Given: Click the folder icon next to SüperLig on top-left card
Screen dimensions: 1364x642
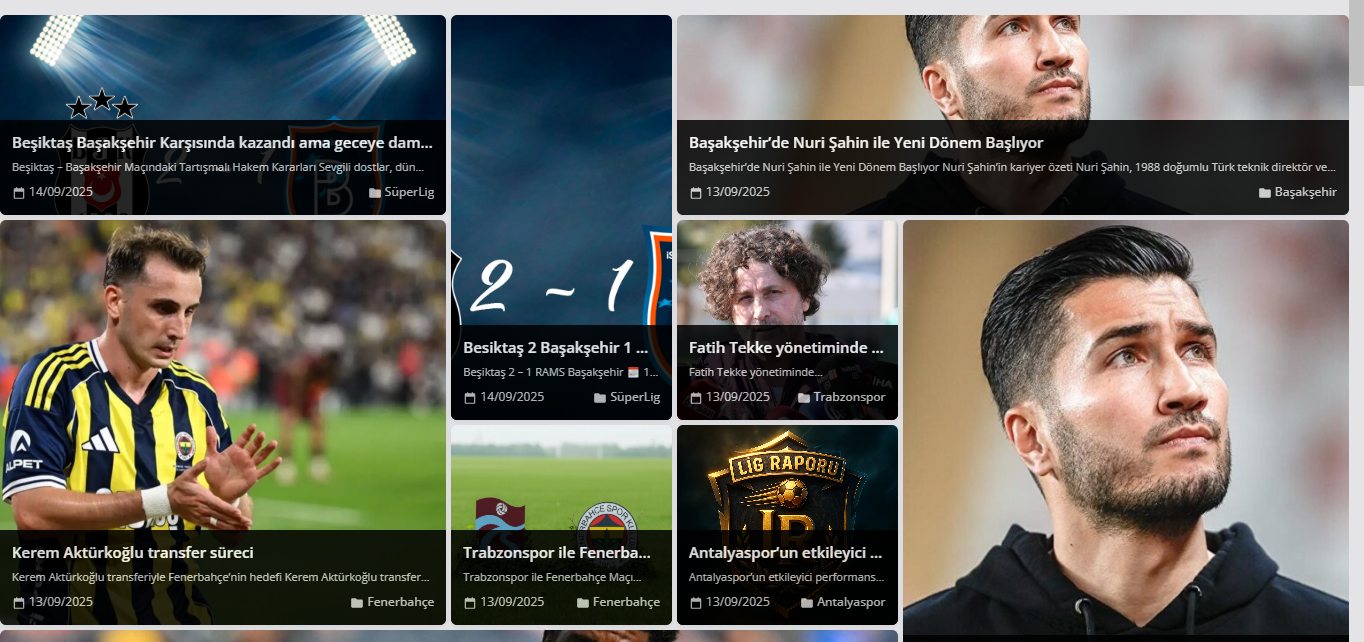Looking at the screenshot, I should coord(375,193).
